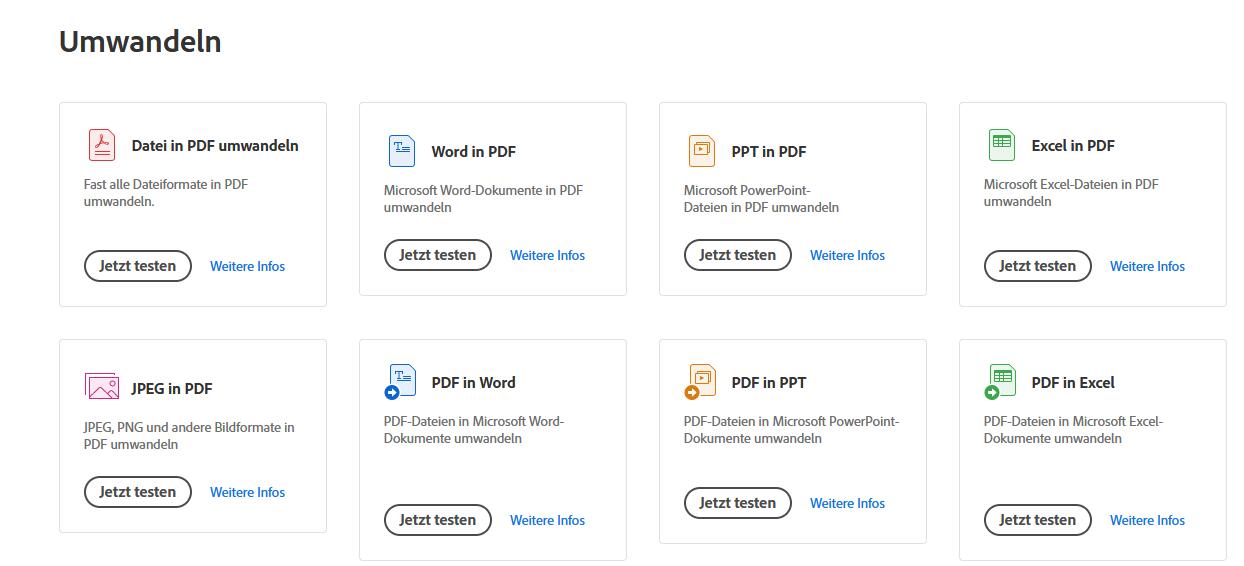This screenshot has width=1244, height=566.
Task: Click the blue Word in PDF document icon
Action: coord(401,151)
